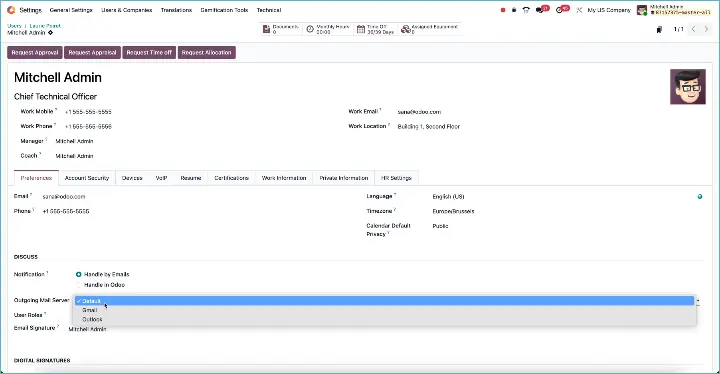This screenshot has height=374, width=720.
Task: Open Users & Companies menu
Action: [127, 10]
